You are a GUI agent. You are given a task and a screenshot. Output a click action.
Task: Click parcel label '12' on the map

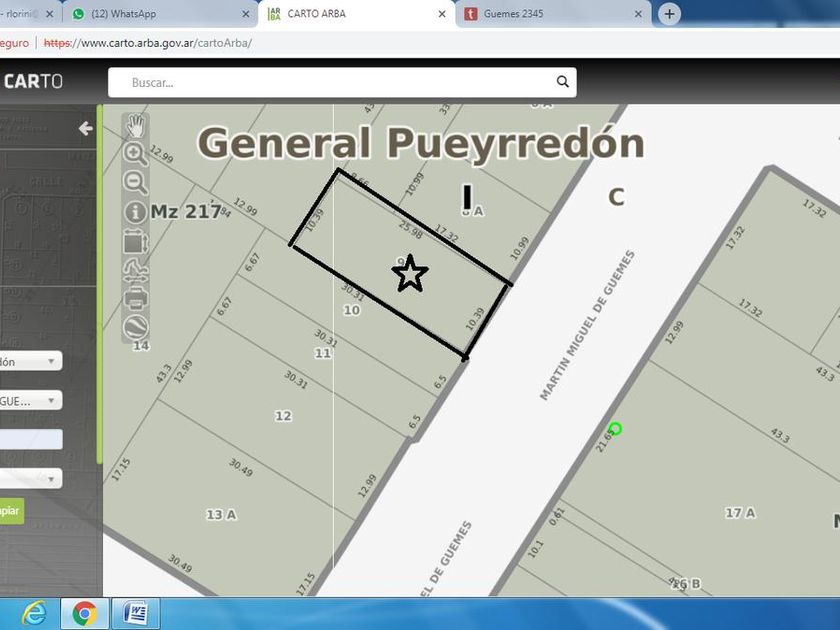283,416
